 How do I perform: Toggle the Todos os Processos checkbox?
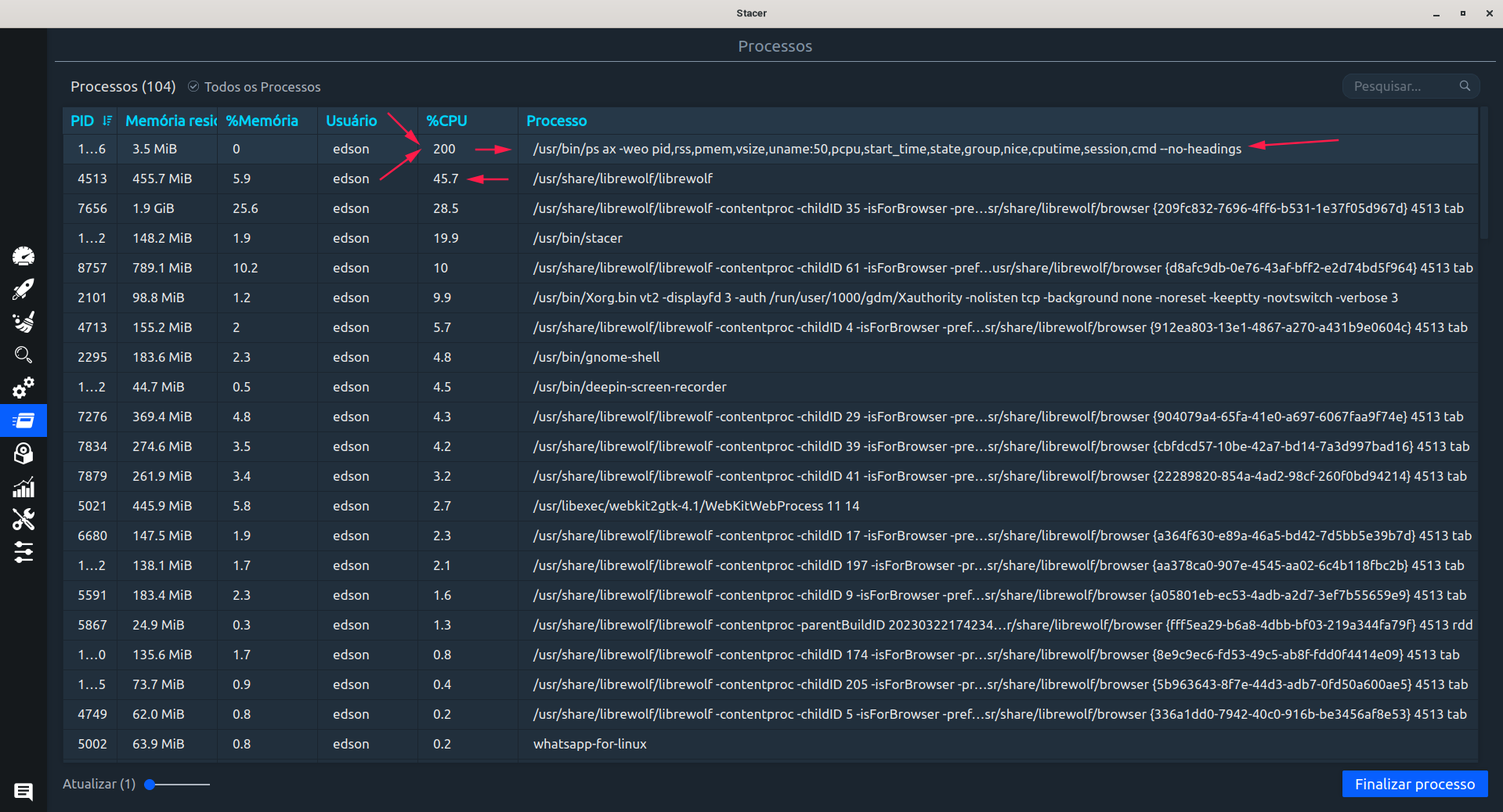pos(193,87)
